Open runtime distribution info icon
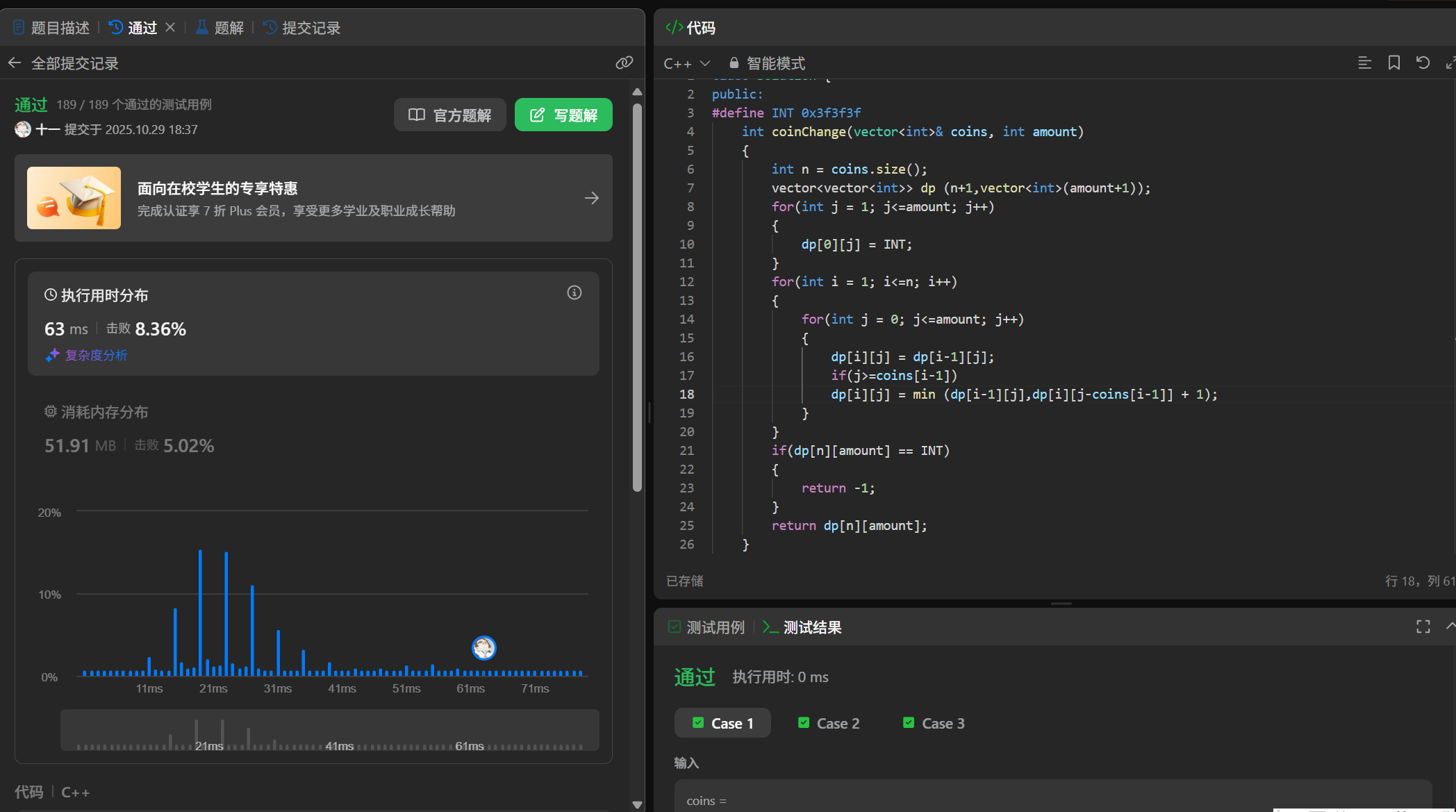This screenshot has height=812, width=1456. [574, 292]
